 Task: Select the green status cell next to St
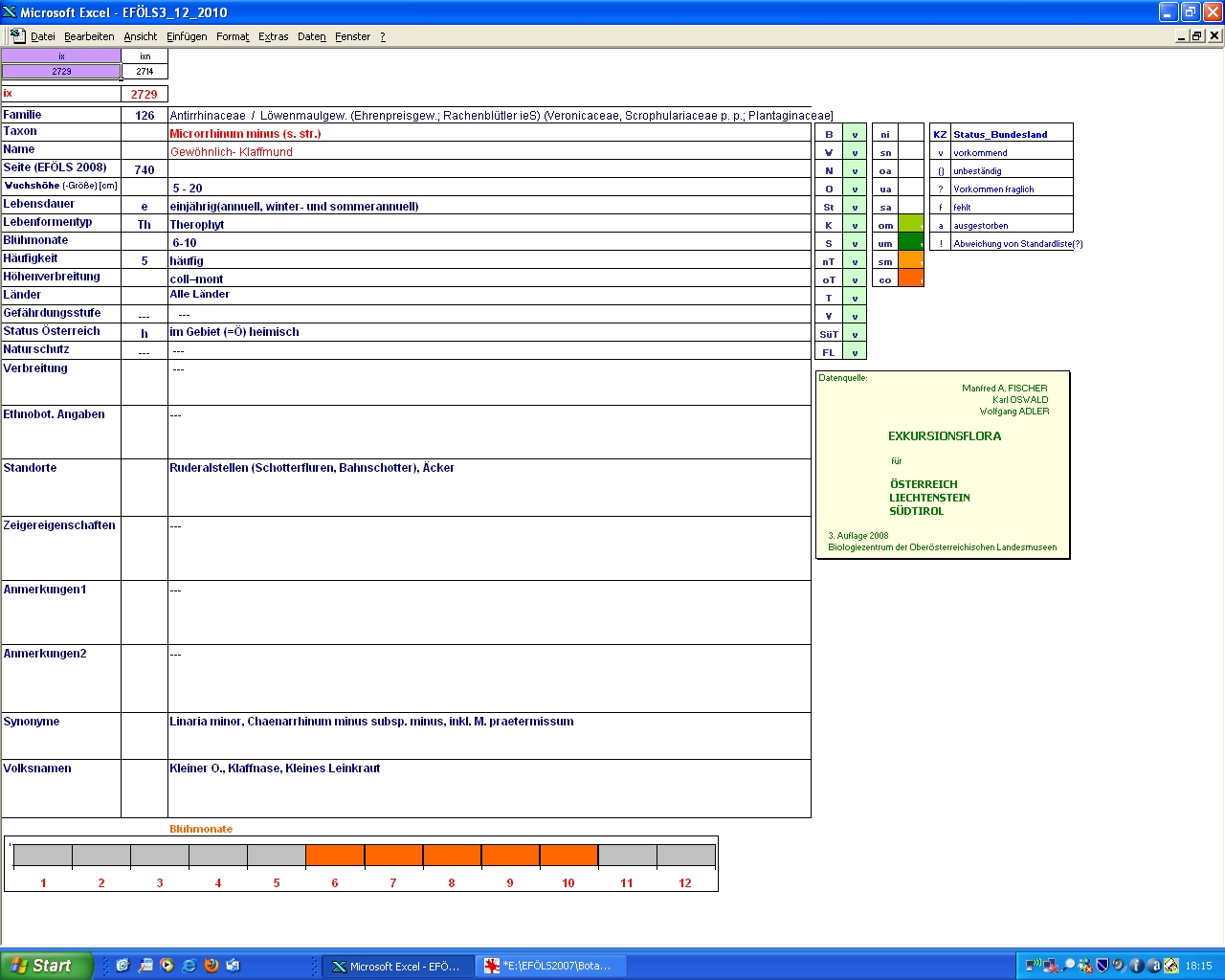[x=855, y=207]
